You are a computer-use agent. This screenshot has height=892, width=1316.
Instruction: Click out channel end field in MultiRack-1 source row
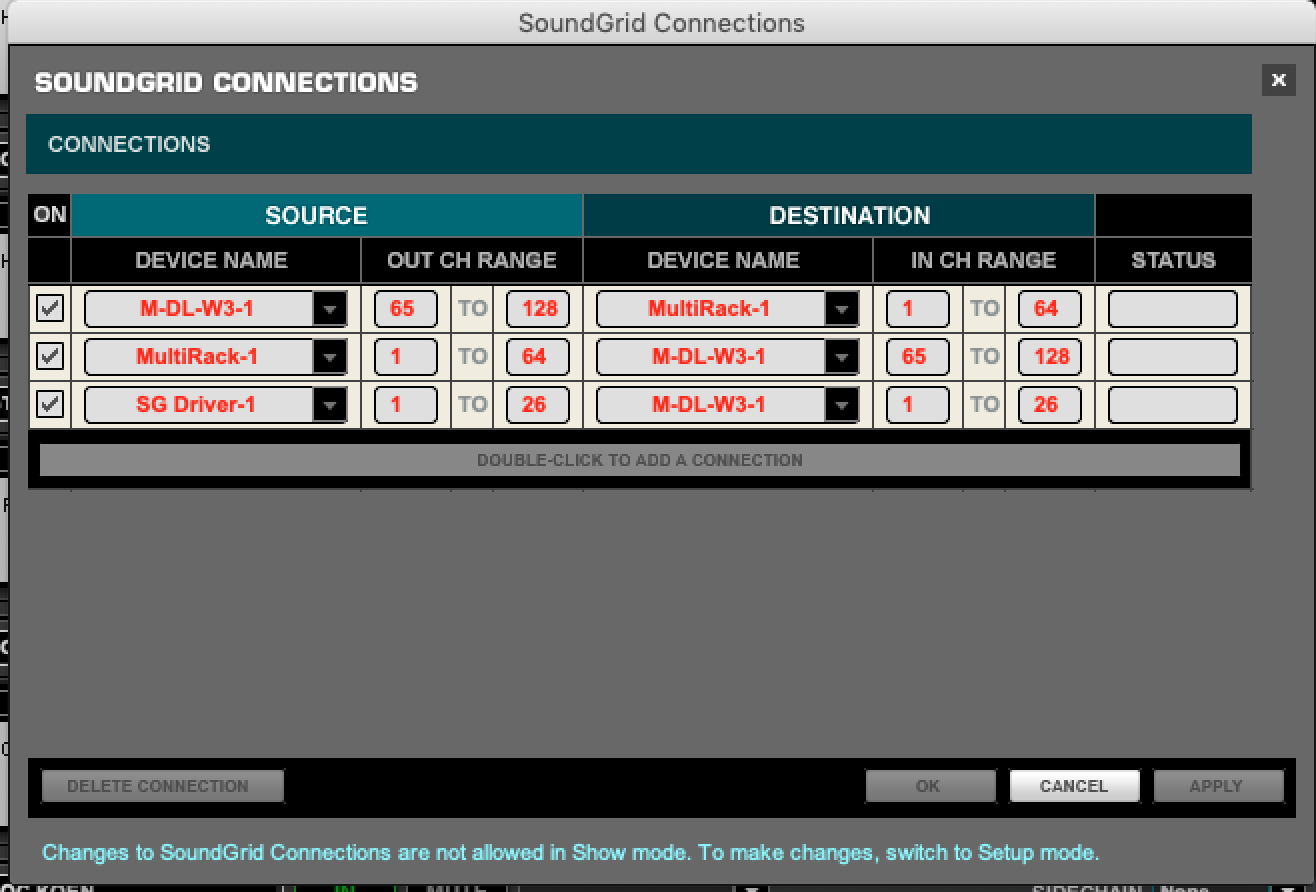(x=538, y=357)
